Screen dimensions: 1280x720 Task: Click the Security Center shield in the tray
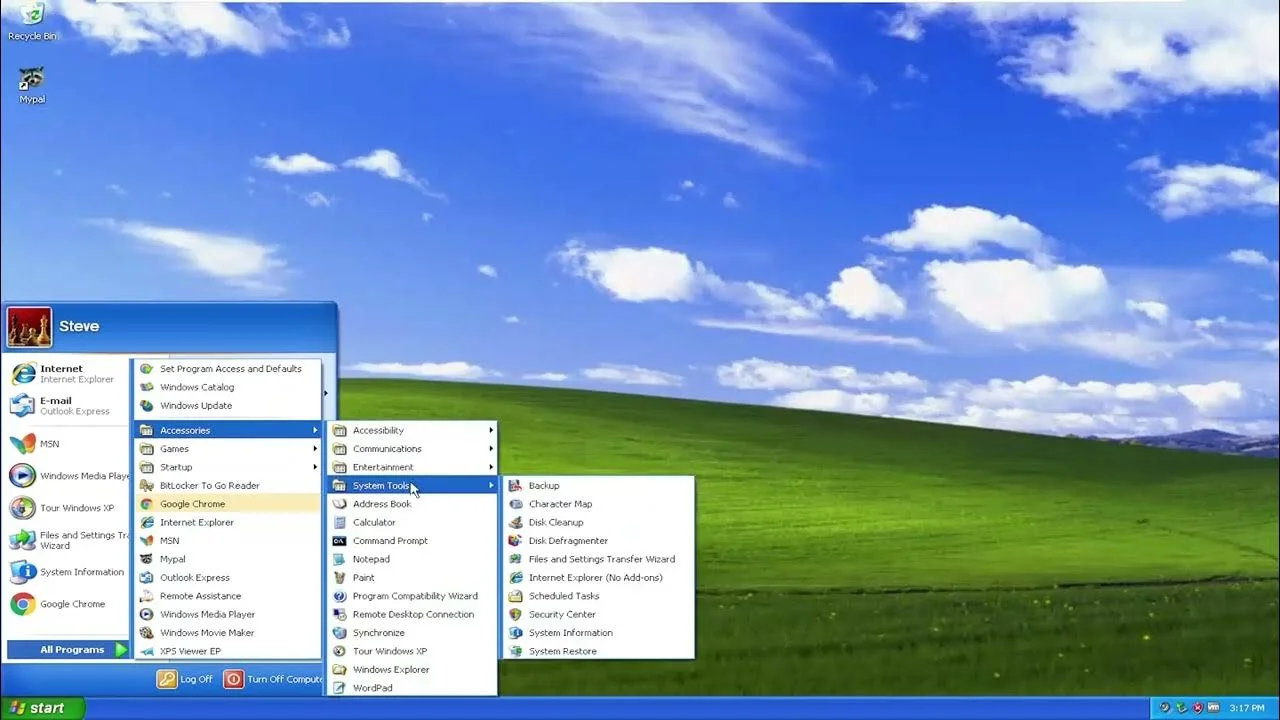[1196, 707]
